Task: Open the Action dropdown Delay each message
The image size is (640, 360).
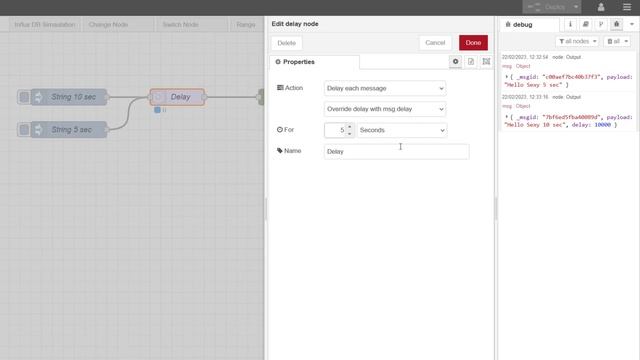Action: click(385, 88)
